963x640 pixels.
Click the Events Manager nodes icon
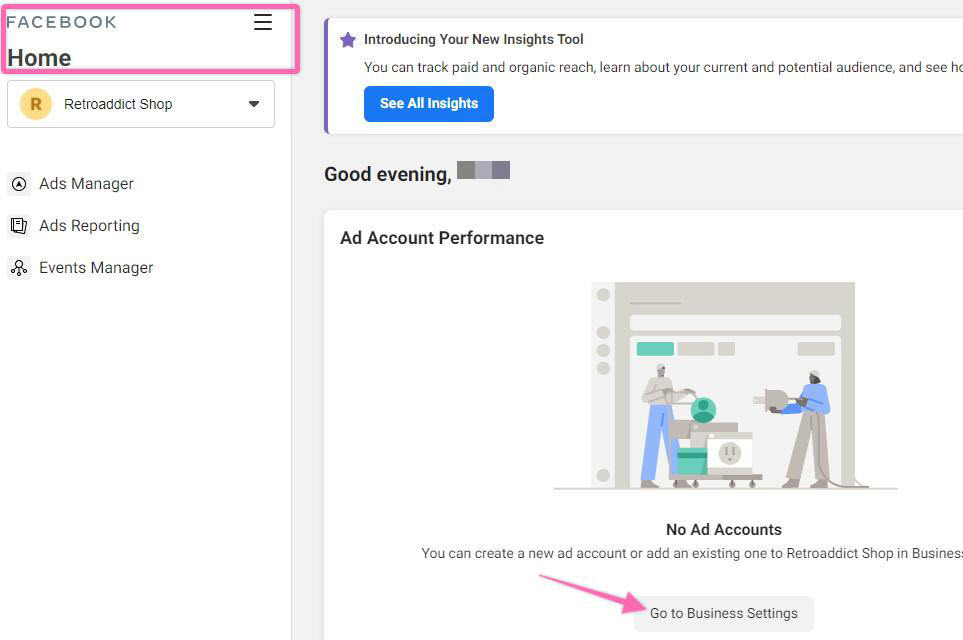[19, 268]
